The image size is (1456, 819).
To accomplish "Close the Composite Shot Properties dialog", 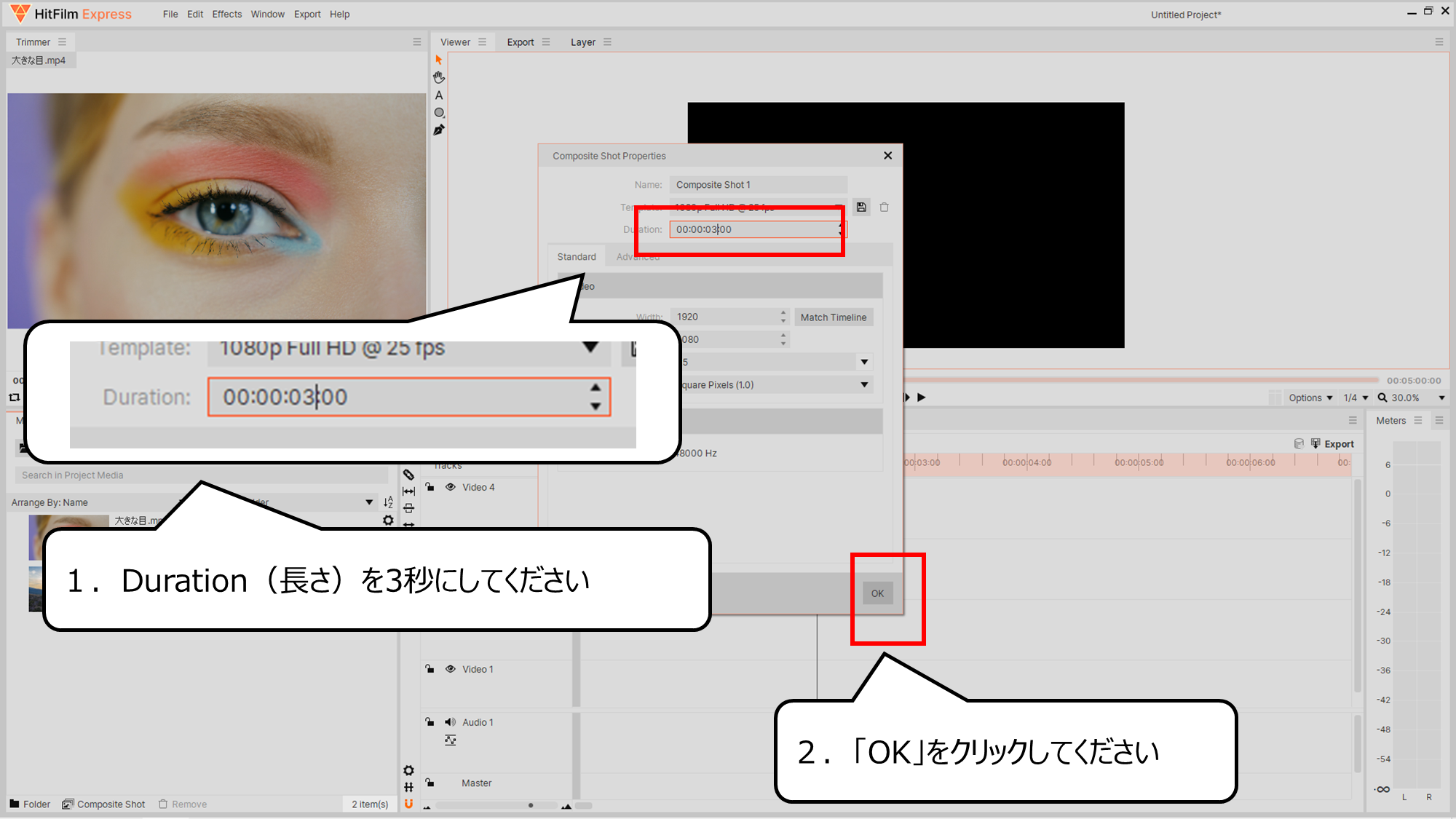I will [887, 155].
